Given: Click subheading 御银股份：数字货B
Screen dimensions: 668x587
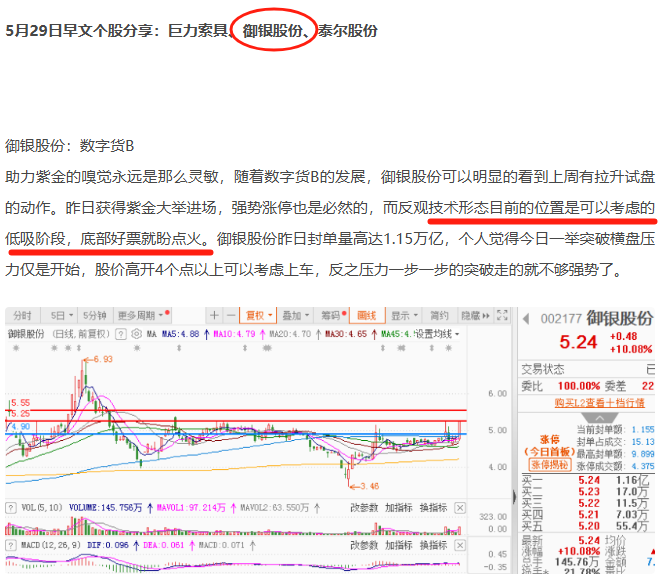Looking at the screenshot, I should tap(69, 146).
